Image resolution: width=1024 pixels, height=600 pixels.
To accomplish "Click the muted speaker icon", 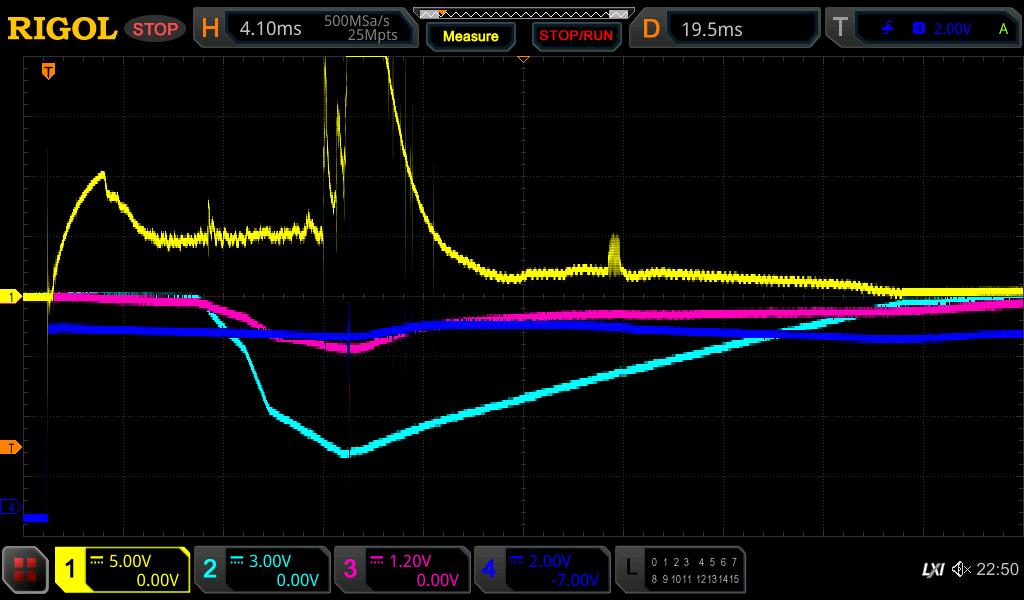I will (x=961, y=570).
